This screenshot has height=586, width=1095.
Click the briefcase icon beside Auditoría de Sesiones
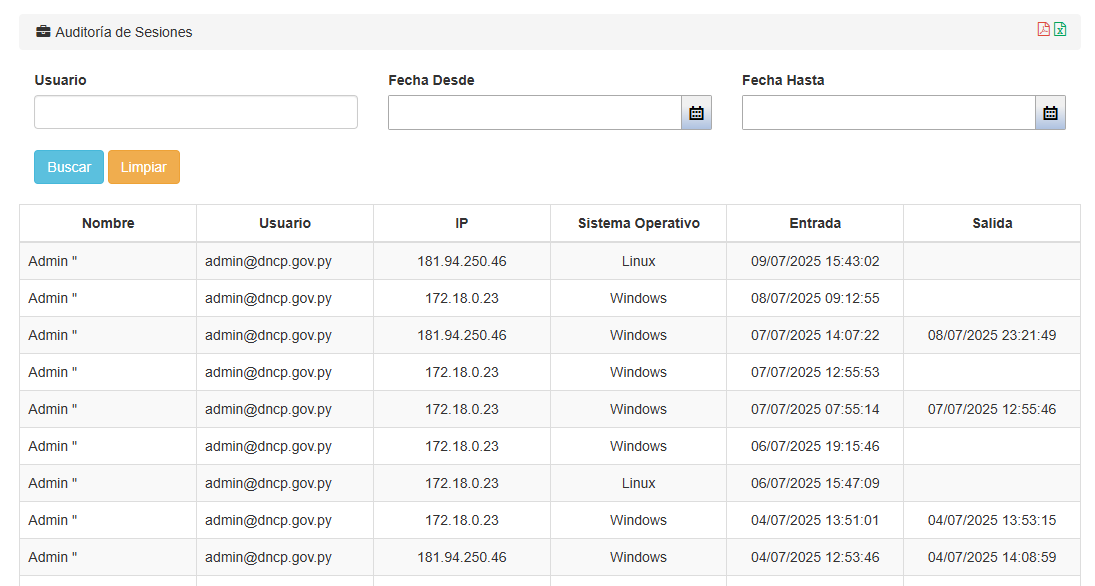(x=43, y=32)
